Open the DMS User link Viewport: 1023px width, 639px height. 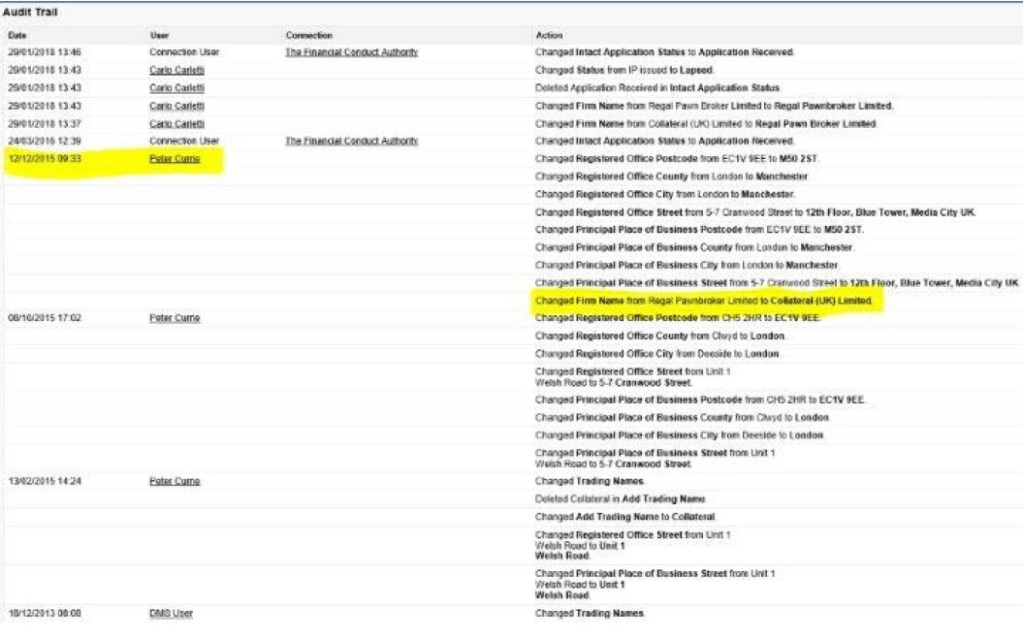170,613
